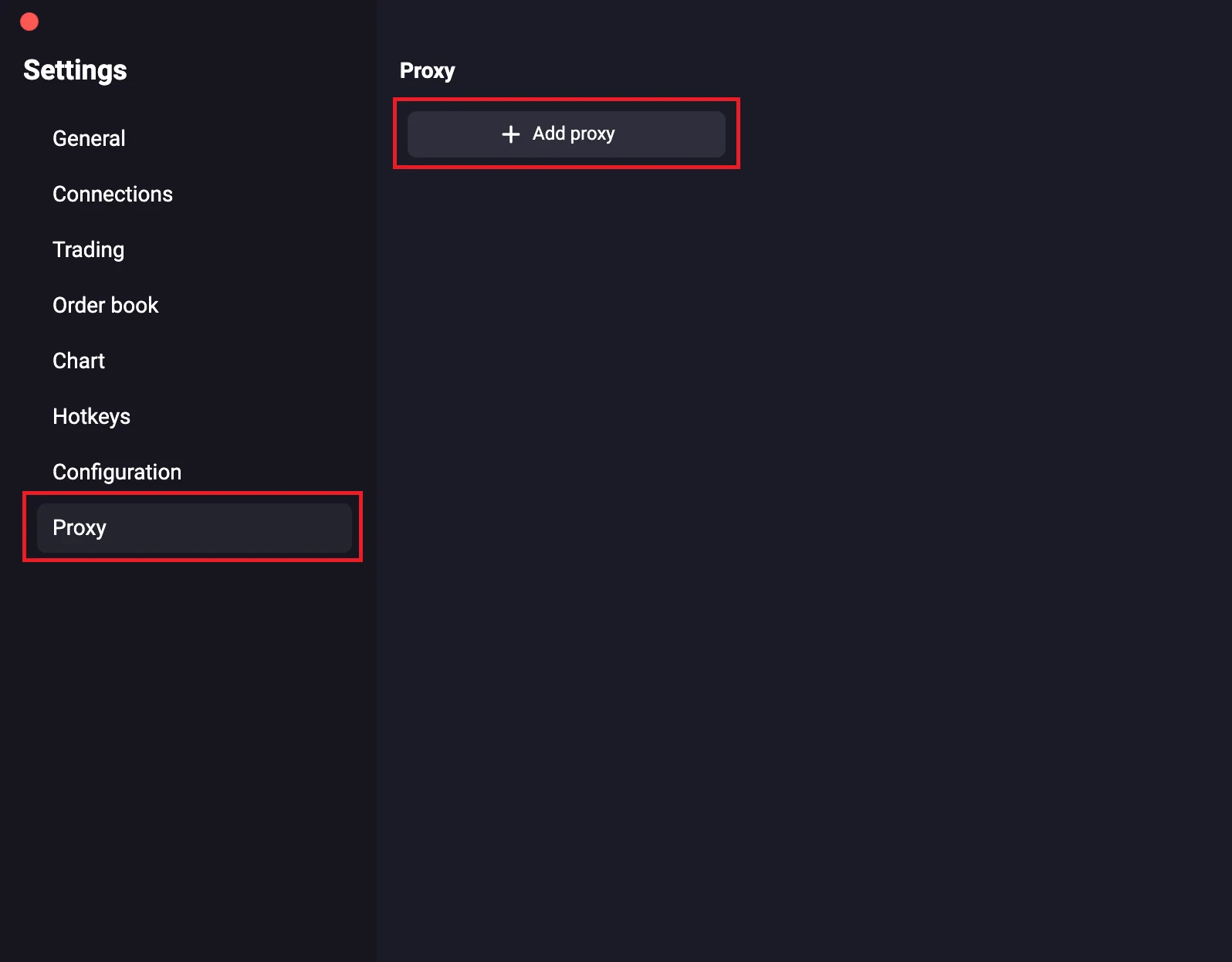Navigate to Configuration settings
This screenshot has height=962, width=1232.
[x=117, y=473]
